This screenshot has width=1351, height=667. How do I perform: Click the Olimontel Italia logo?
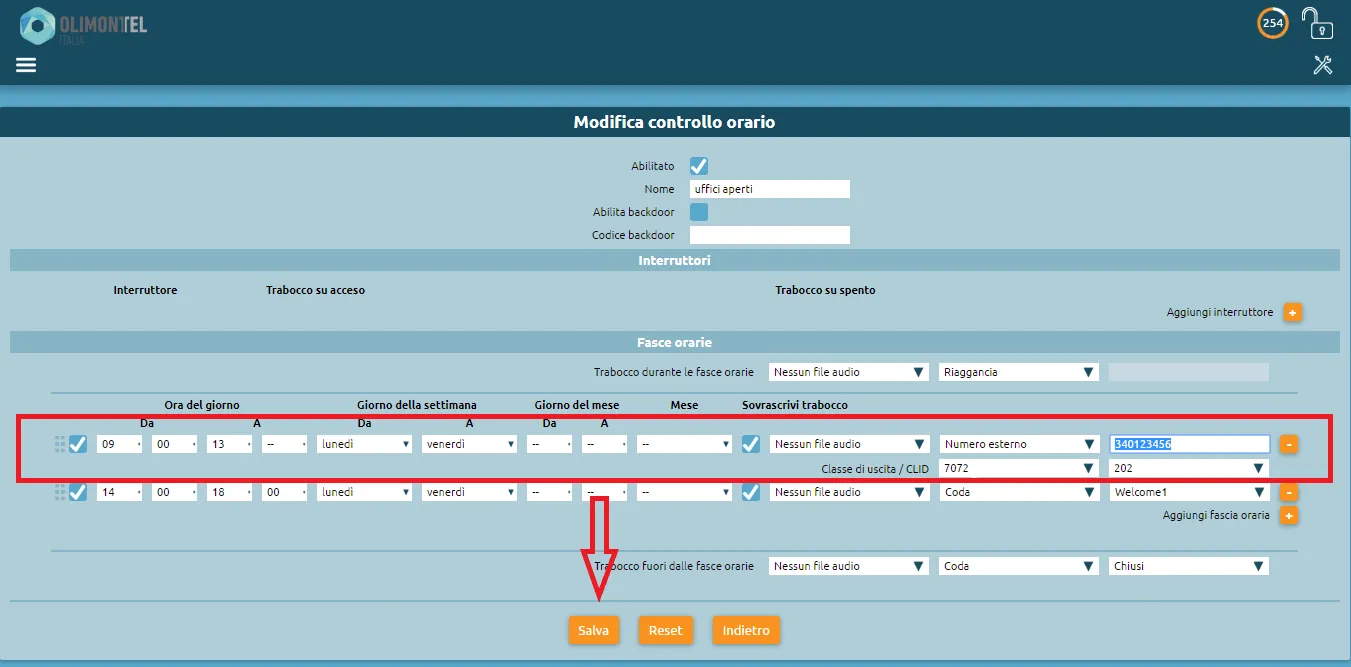84,26
